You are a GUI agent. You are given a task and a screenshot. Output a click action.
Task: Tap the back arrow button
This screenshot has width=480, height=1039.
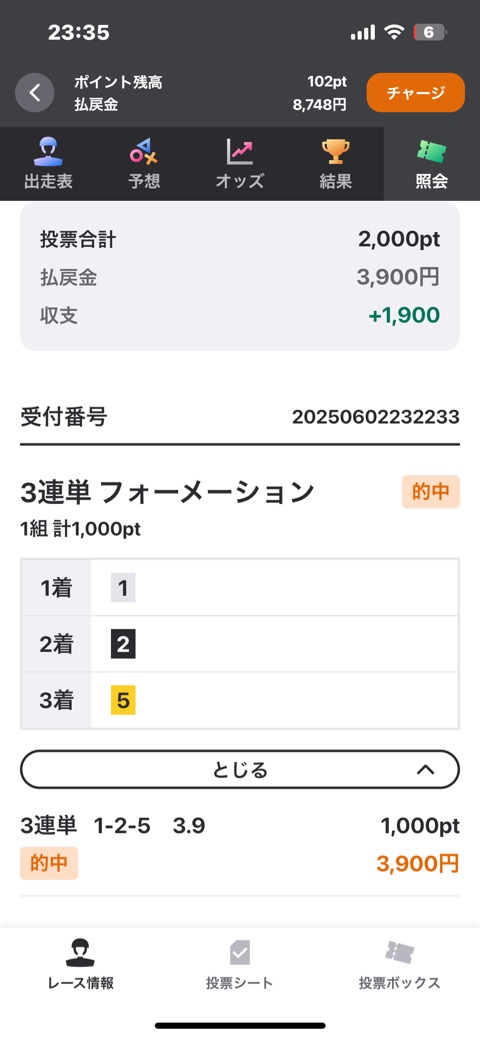(34, 93)
